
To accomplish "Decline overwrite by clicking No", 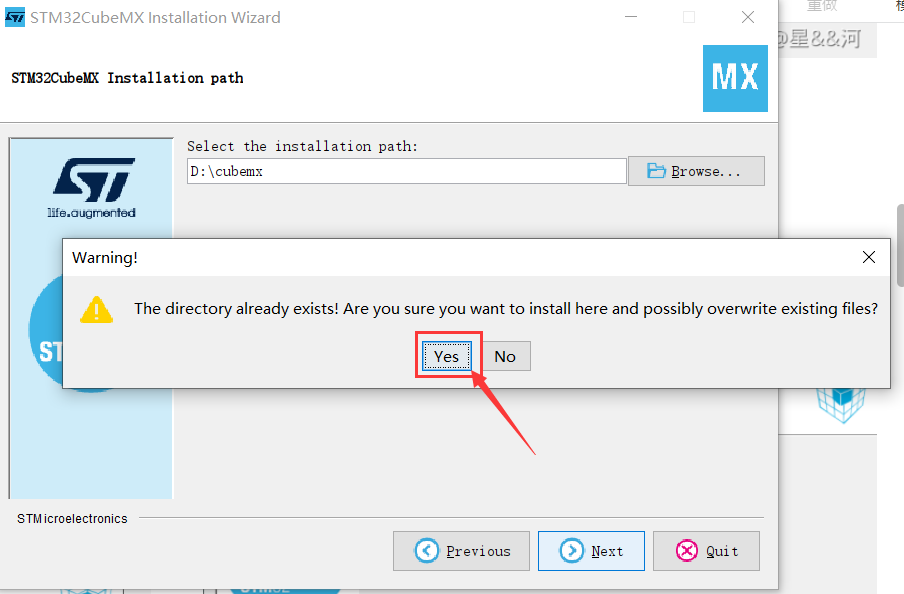I will click(505, 356).
